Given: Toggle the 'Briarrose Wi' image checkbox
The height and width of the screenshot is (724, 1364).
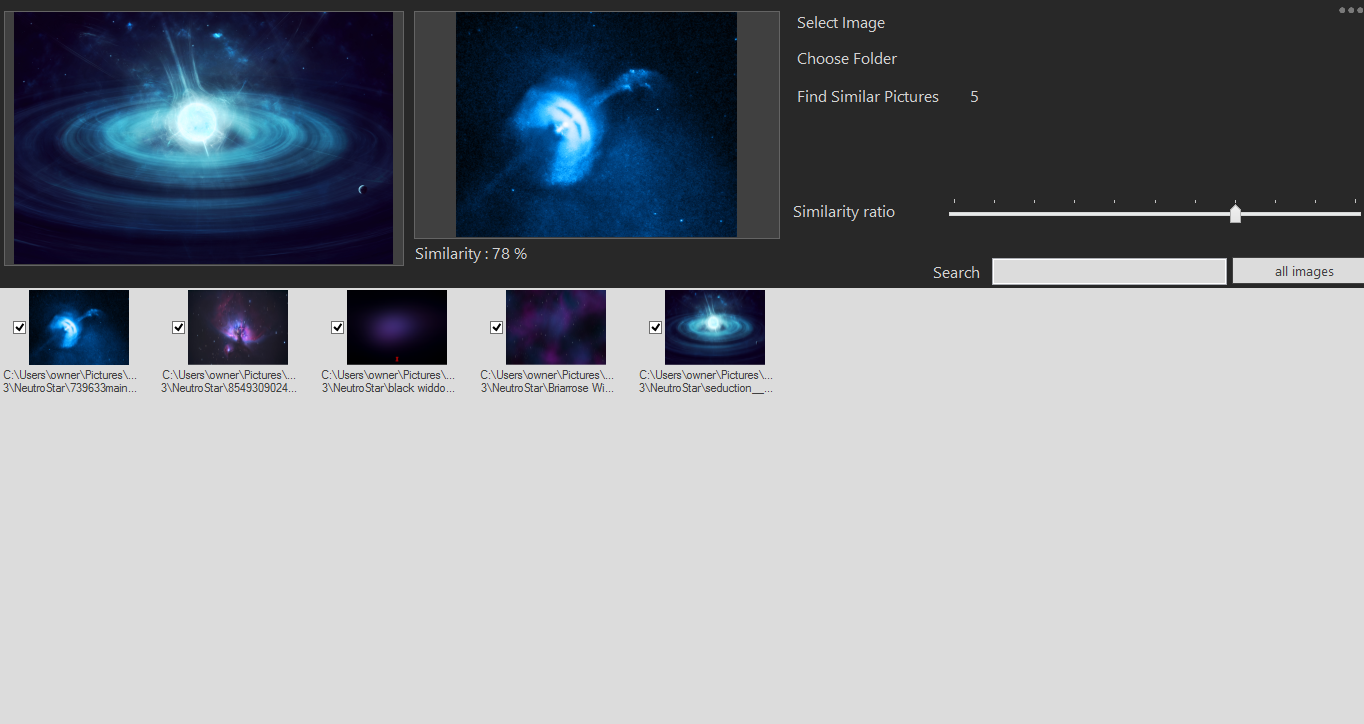Looking at the screenshot, I should [496, 328].
